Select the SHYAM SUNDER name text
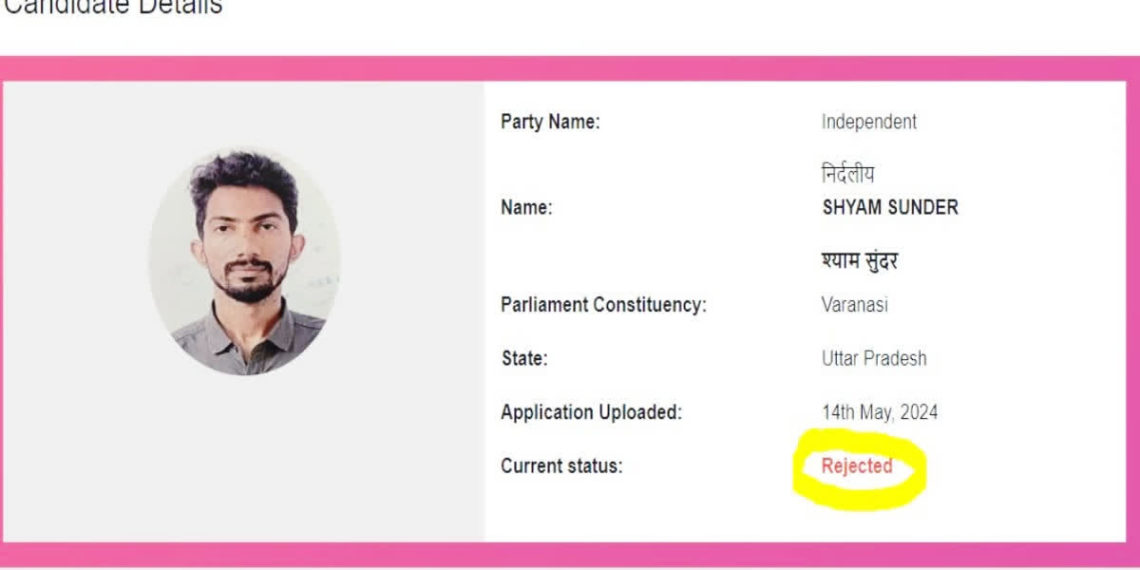The height and width of the screenshot is (570, 1140). tap(890, 208)
